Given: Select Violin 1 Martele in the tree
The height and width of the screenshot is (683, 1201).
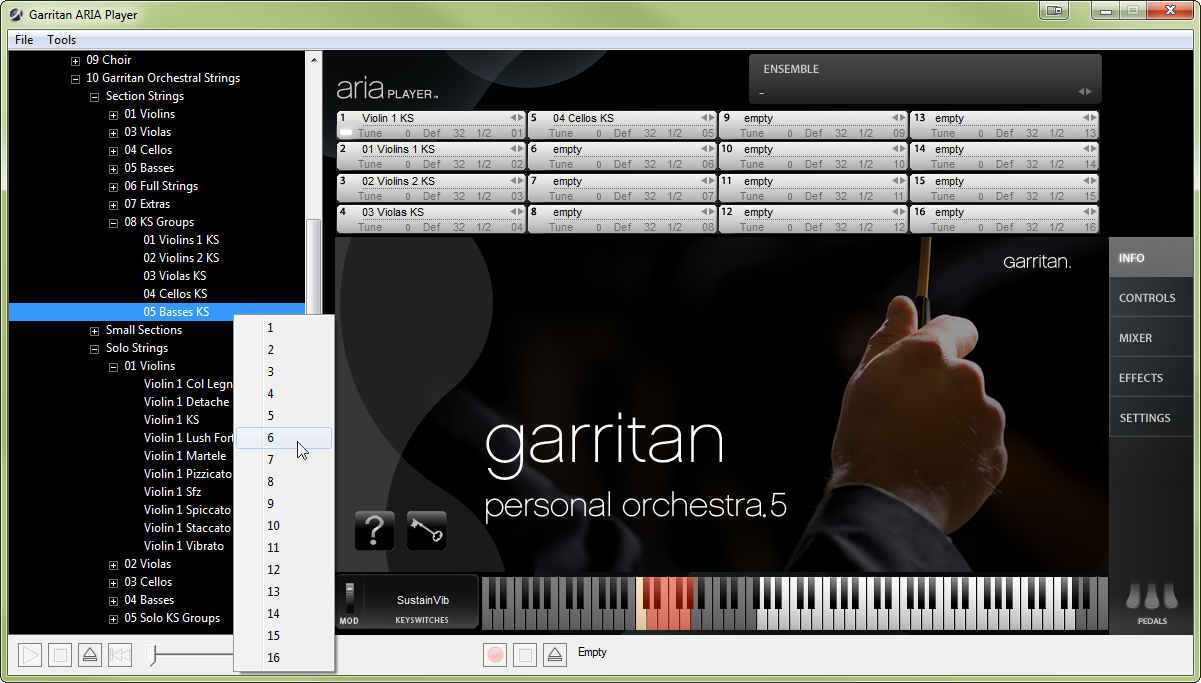Looking at the screenshot, I should (x=185, y=456).
